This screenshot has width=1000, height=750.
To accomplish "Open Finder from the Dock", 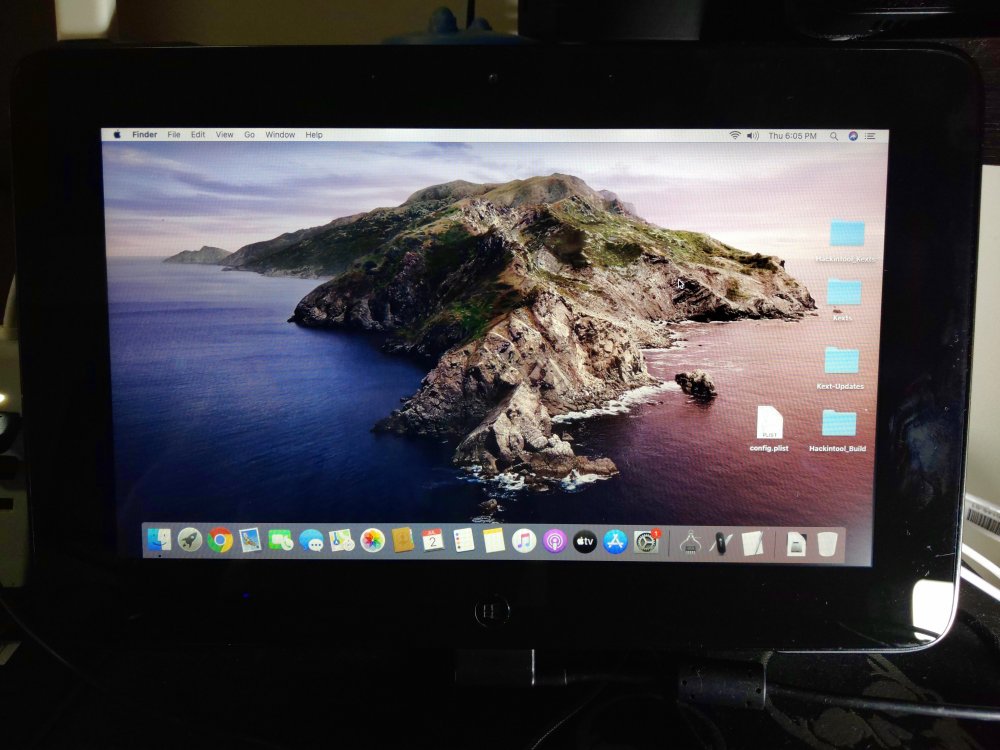I will [x=159, y=540].
